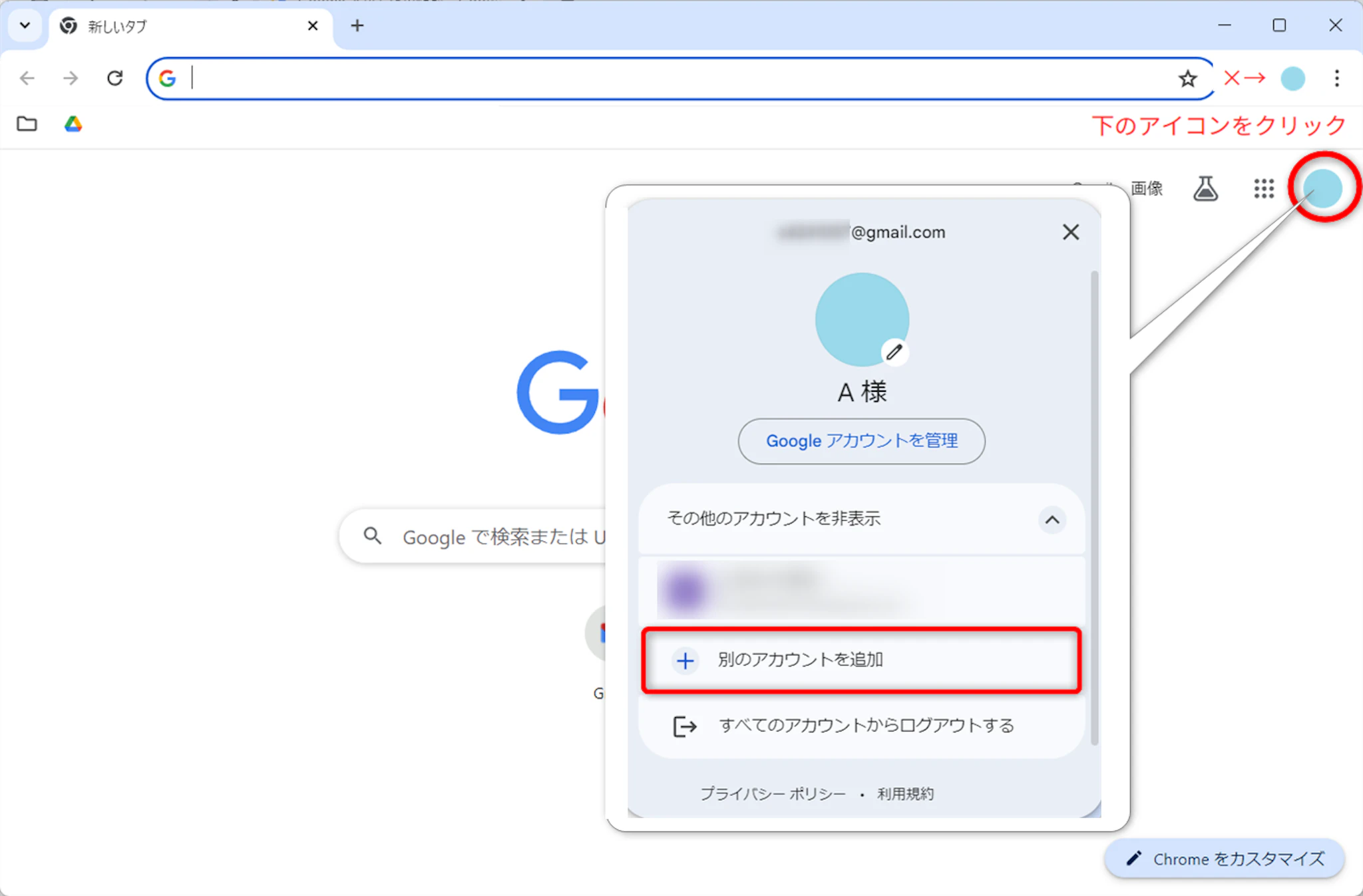
Task: Open Search Labs flask icon
Action: tap(1205, 189)
